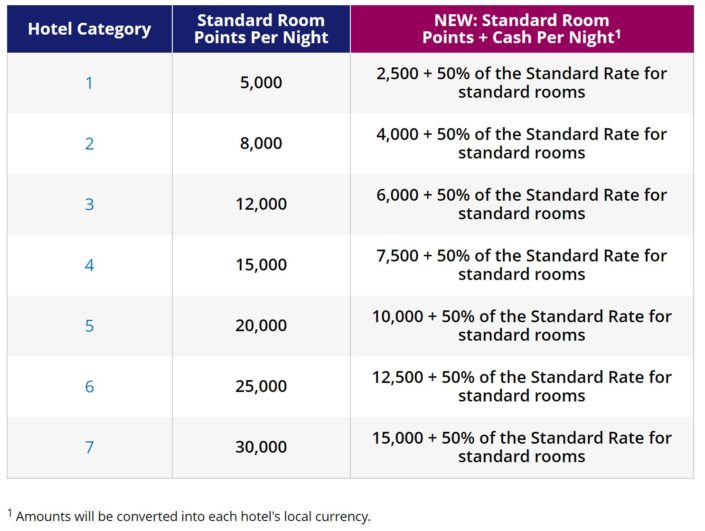Screen dimensions: 705x531
Task: Click the 12,500 + 50% Standard Rate cell
Action: (521, 387)
